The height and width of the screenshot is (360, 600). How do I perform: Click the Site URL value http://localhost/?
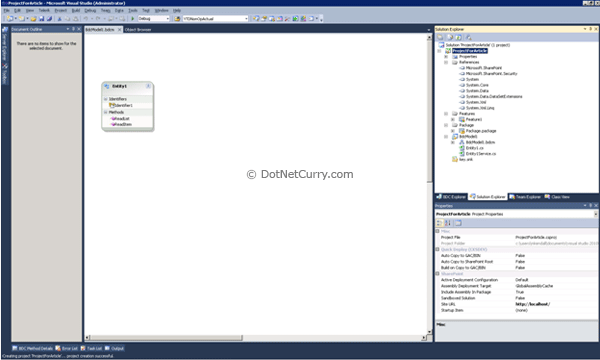(x=533, y=304)
